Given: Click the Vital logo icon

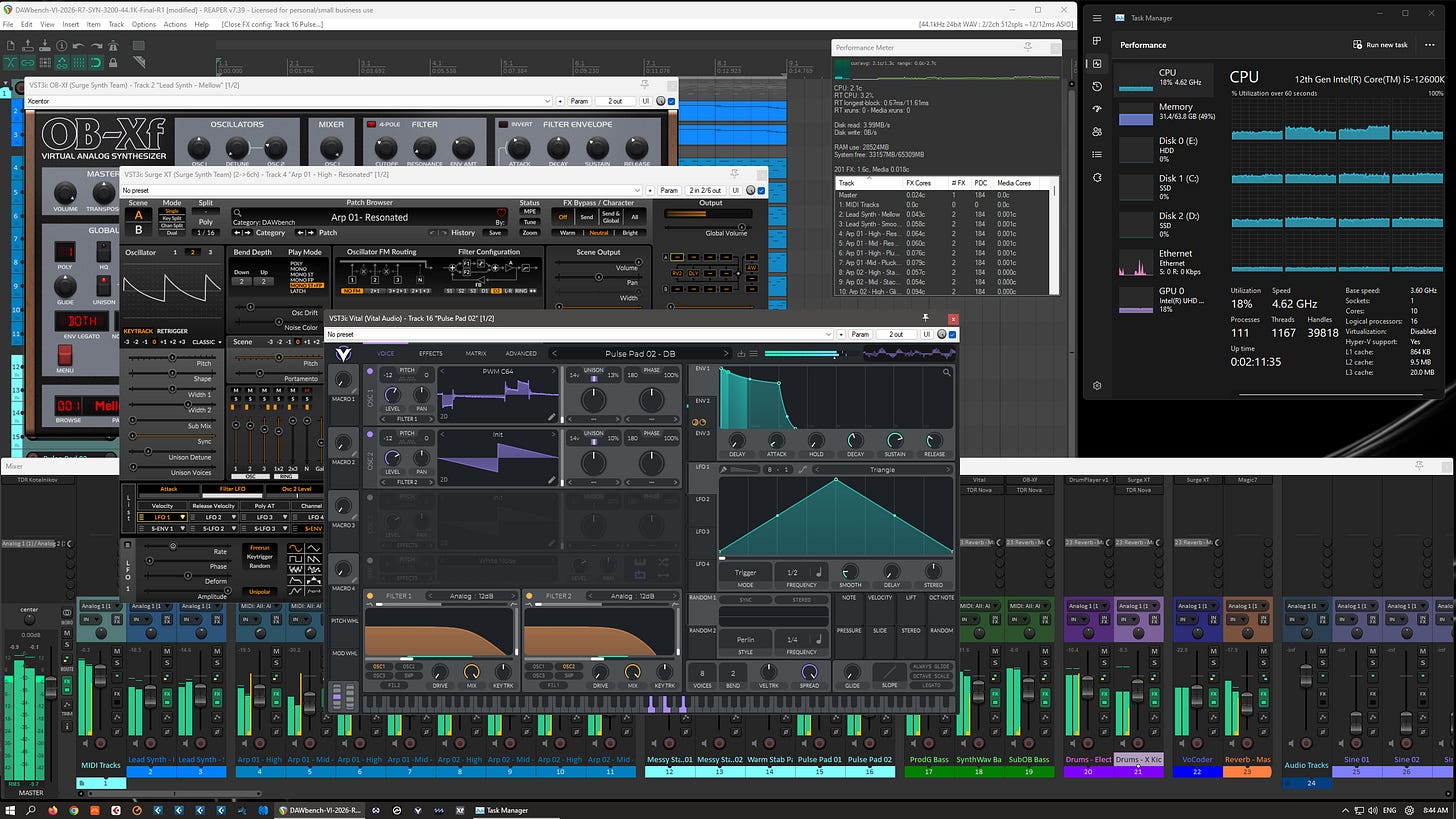Looking at the screenshot, I should (x=343, y=353).
